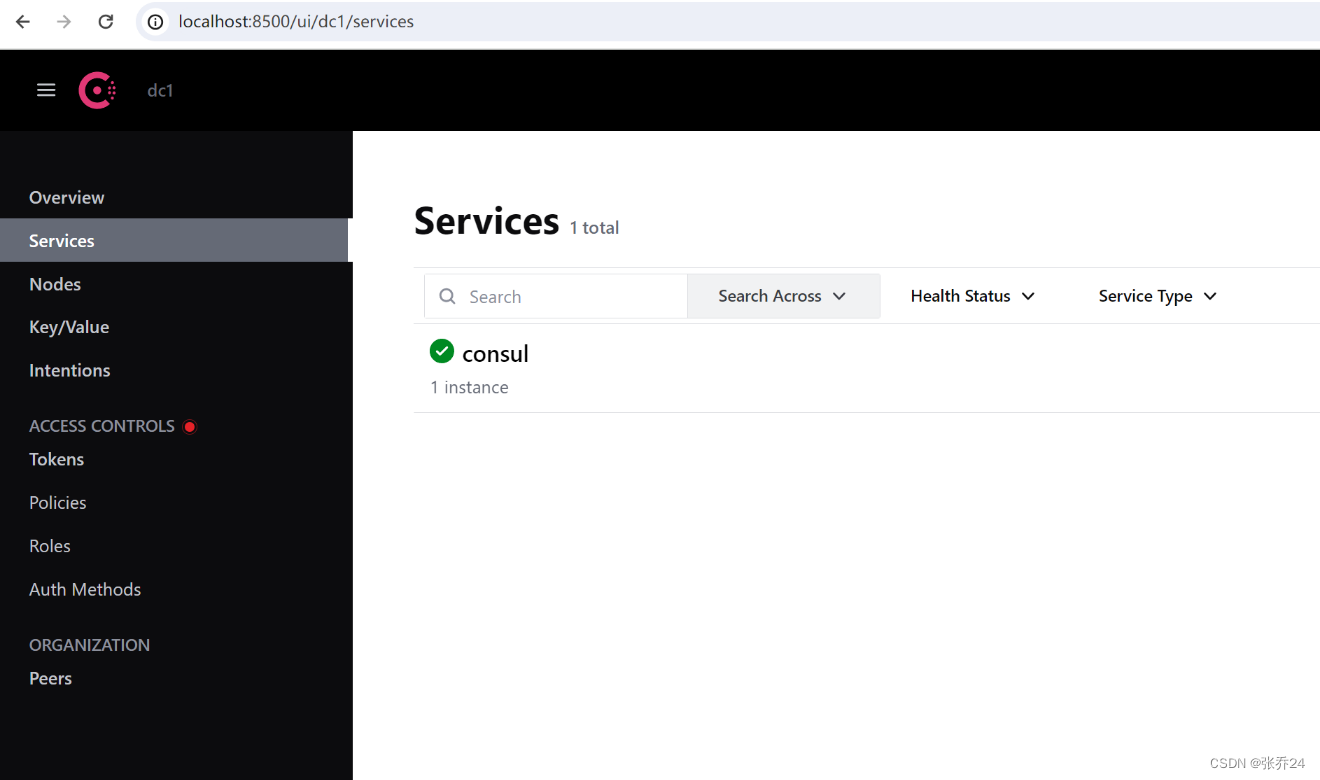Switch to the Nodes section

pyautogui.click(x=55, y=284)
